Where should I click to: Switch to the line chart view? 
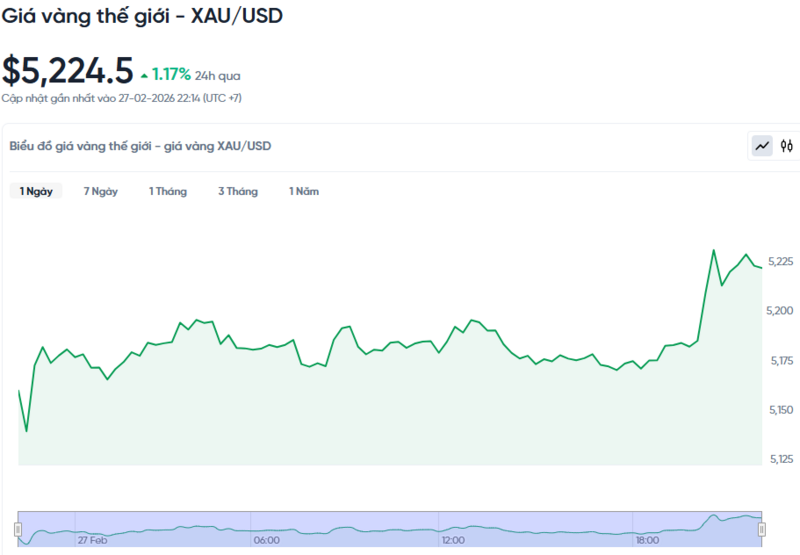tap(762, 146)
